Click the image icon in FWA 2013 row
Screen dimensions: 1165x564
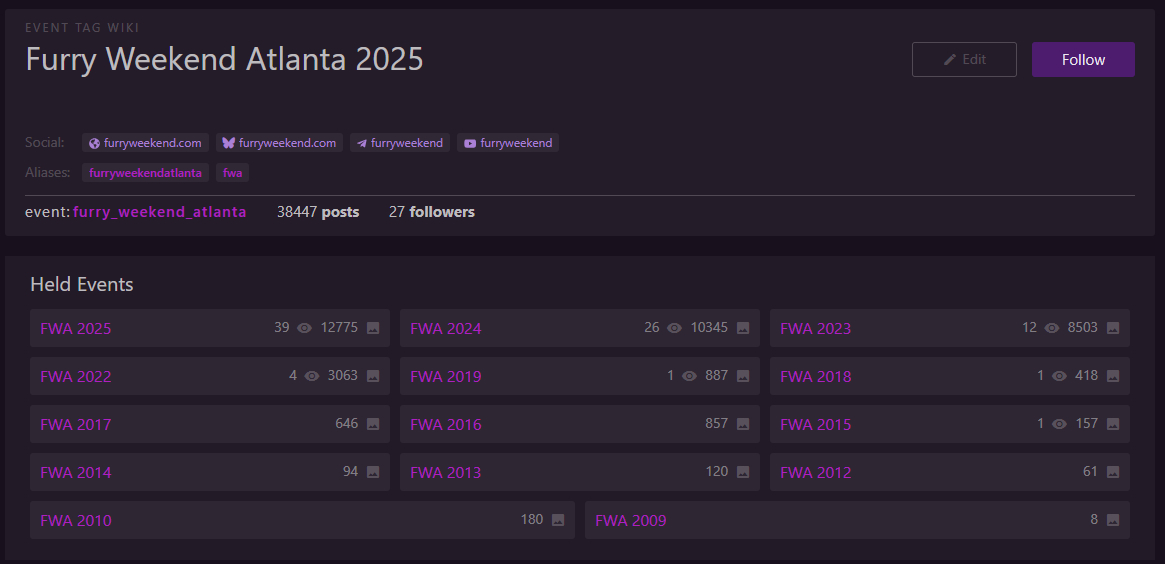[x=743, y=472]
